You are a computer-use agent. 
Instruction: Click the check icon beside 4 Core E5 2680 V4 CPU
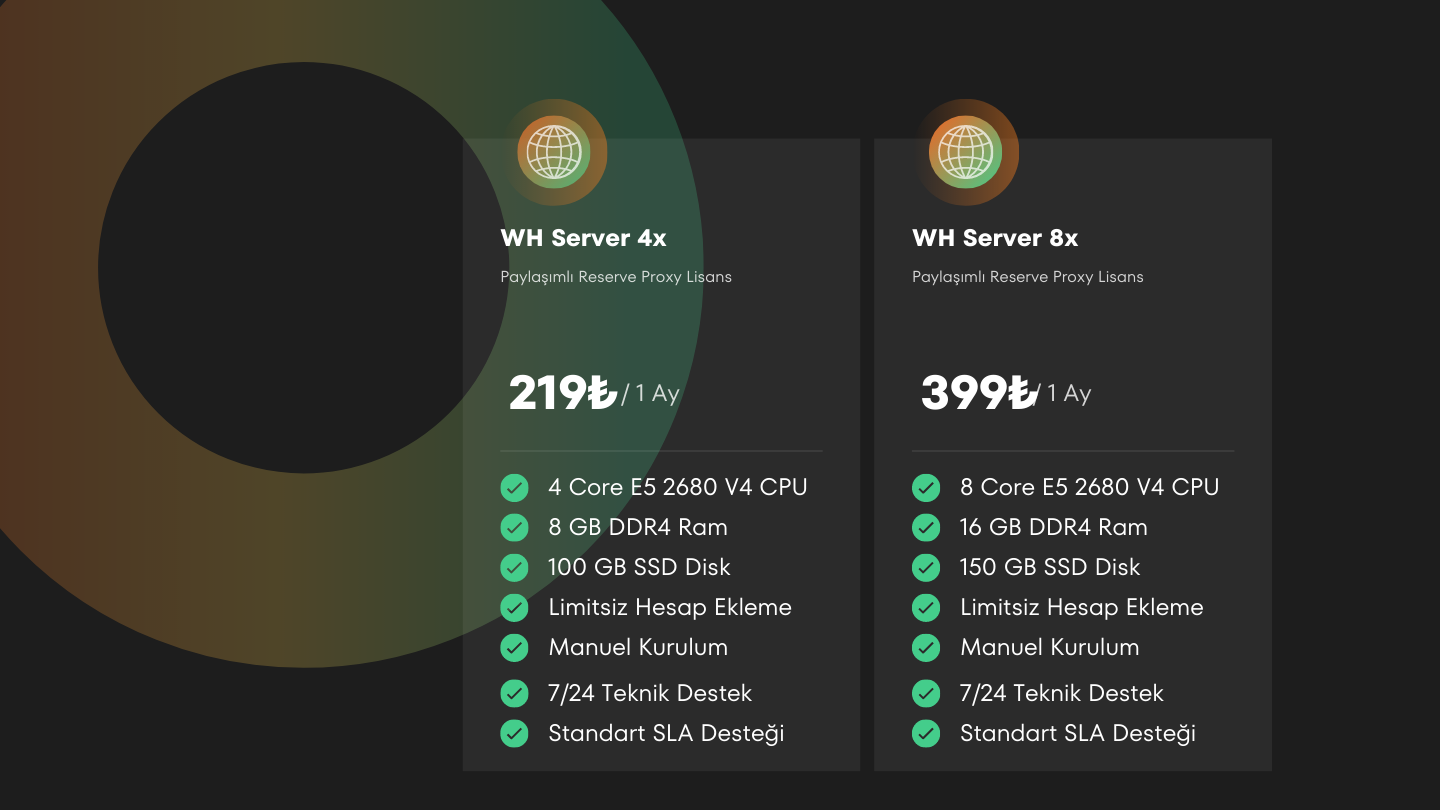click(514, 488)
